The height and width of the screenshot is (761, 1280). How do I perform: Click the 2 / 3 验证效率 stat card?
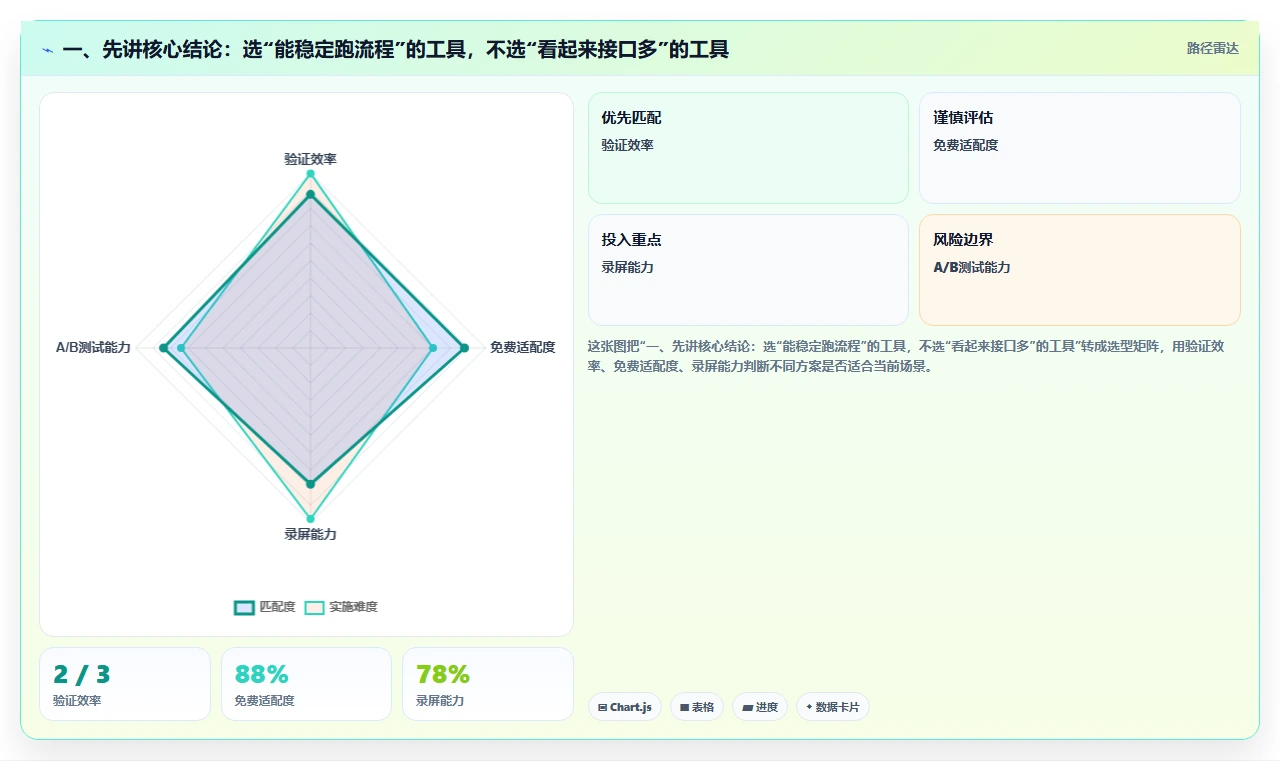(125, 684)
